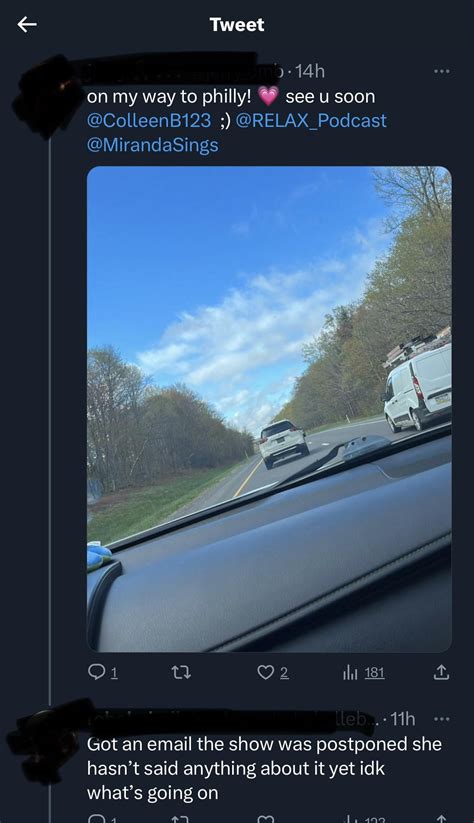Open the profile avatar of the first tweet author

click(x=45, y=97)
